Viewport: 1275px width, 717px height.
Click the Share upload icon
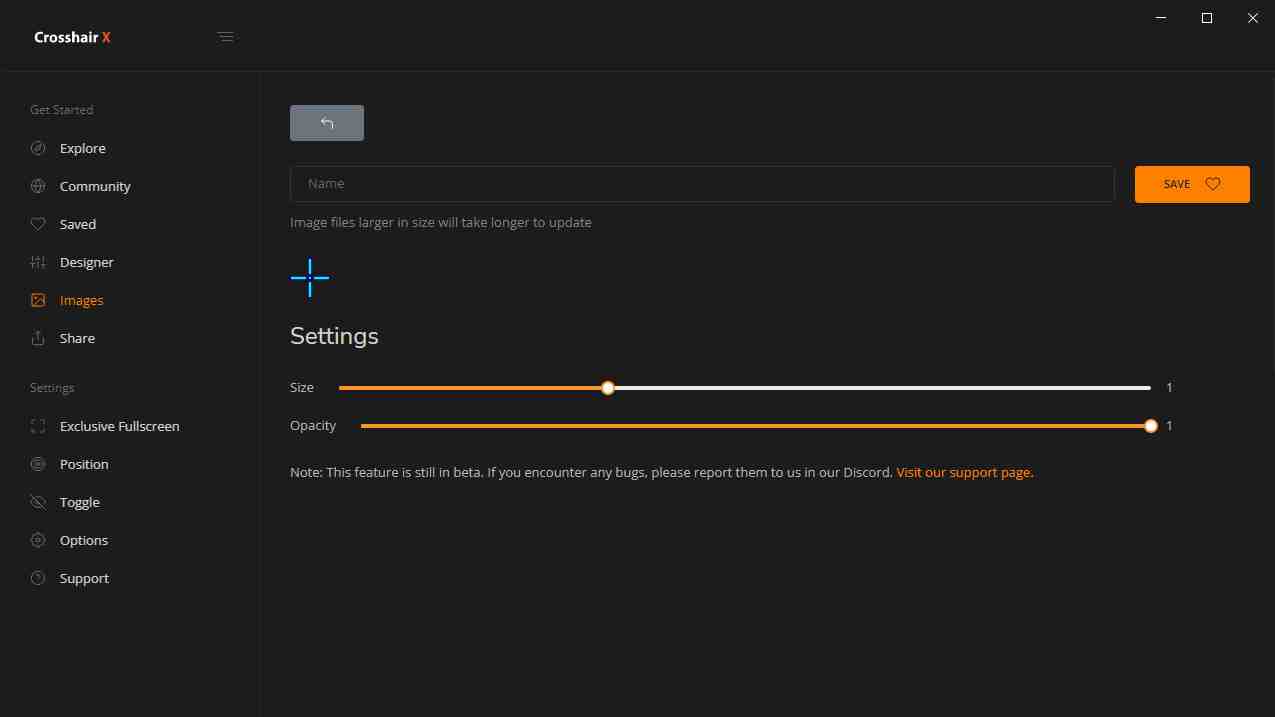tap(38, 338)
